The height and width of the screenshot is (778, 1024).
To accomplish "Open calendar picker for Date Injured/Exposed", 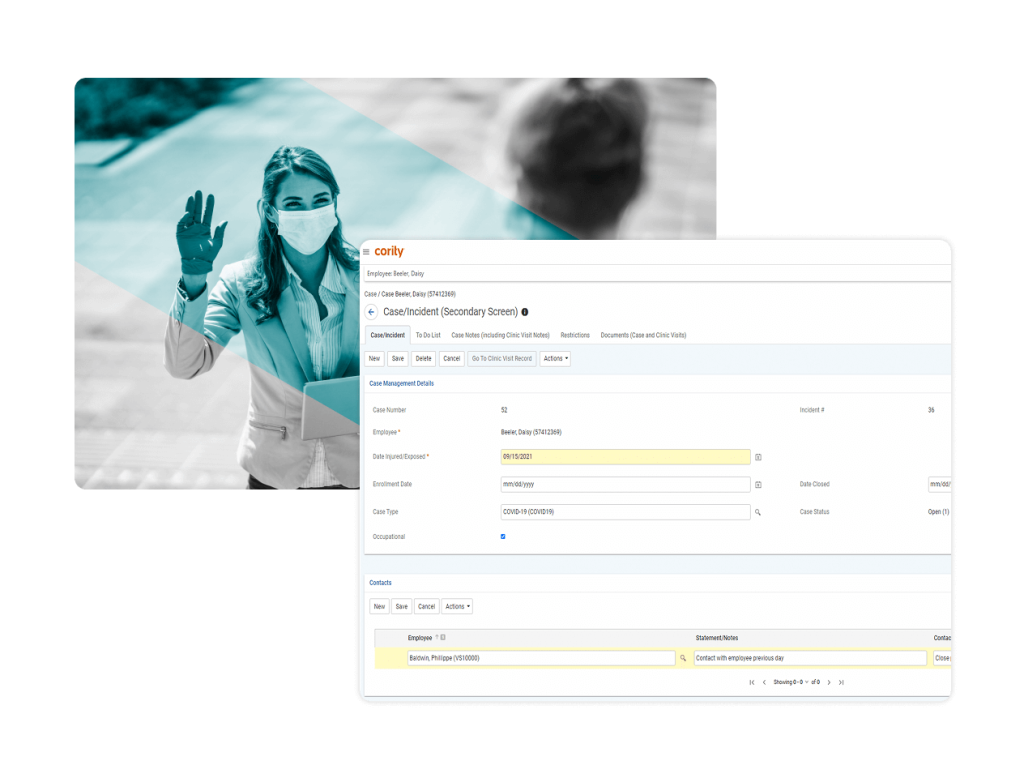I will 758,457.
